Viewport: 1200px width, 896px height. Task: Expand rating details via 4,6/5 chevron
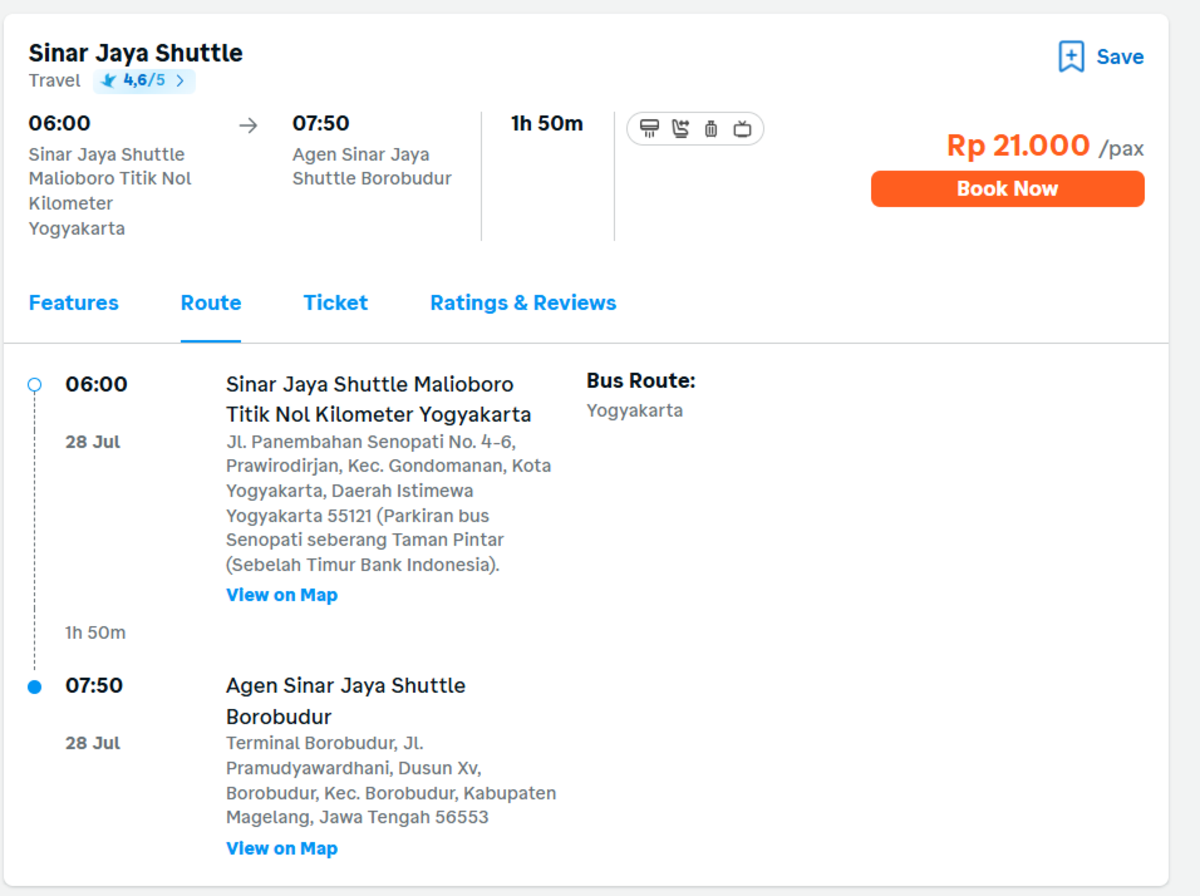(180, 81)
